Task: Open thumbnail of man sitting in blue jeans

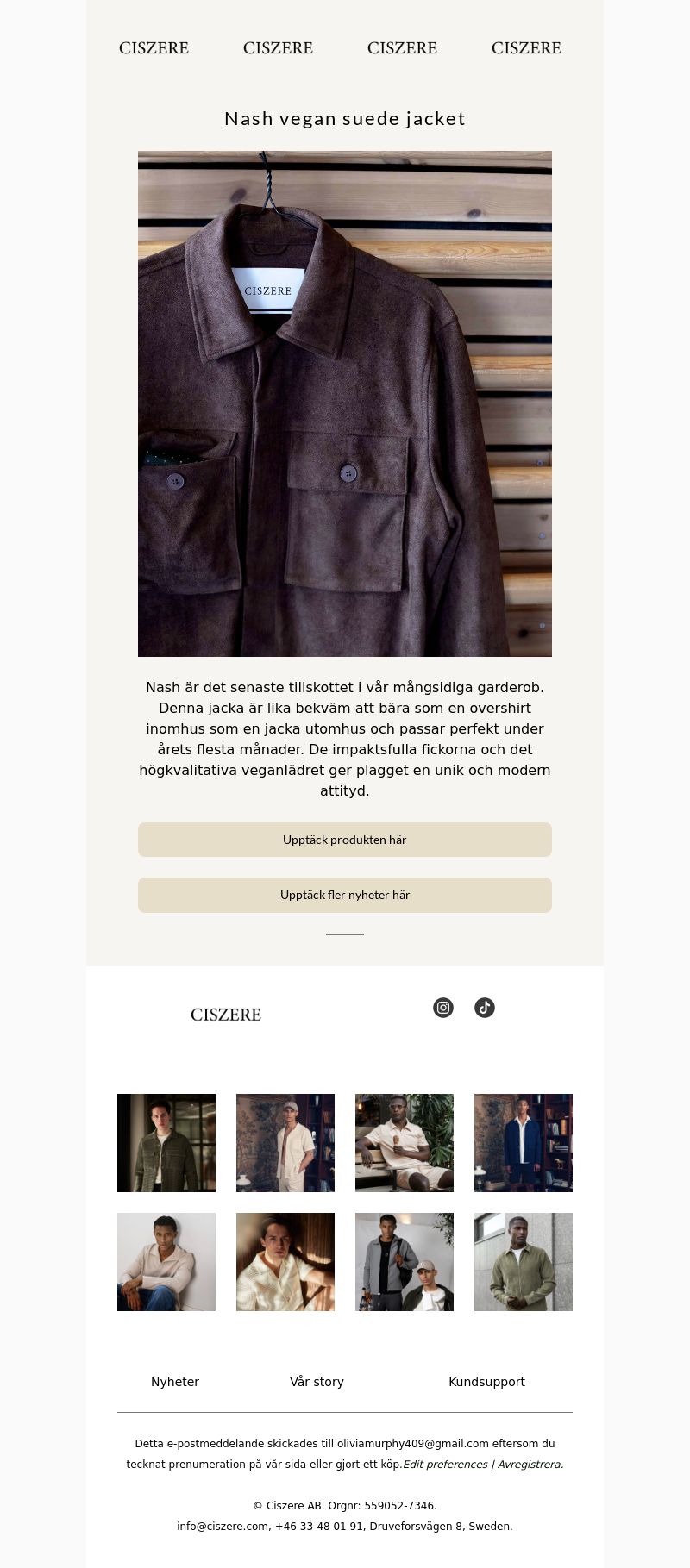Action: tap(166, 1262)
